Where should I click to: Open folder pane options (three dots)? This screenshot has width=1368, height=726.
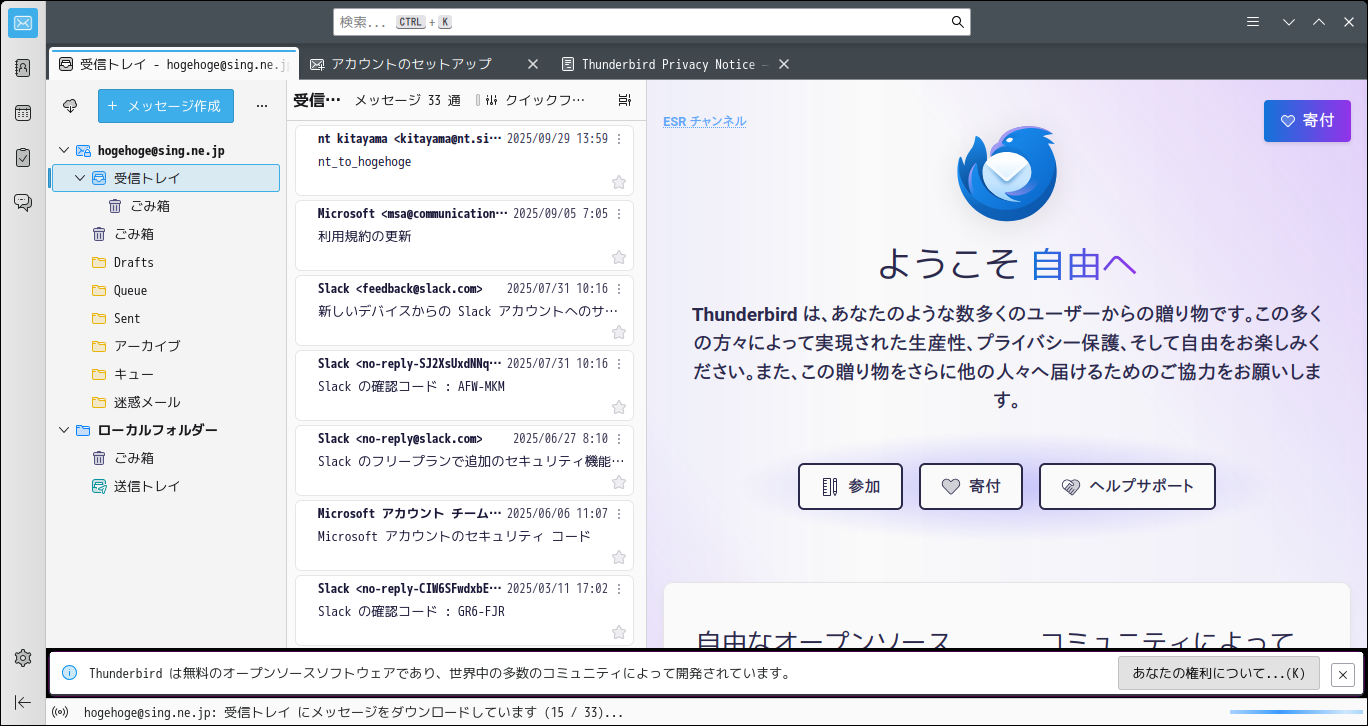click(262, 105)
